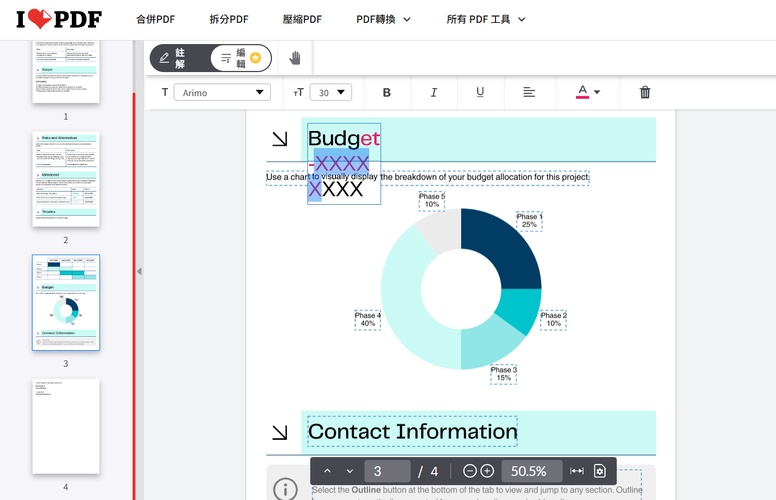Zoom out with the minus icon
Screen dimensions: 776x500
tap(470, 471)
